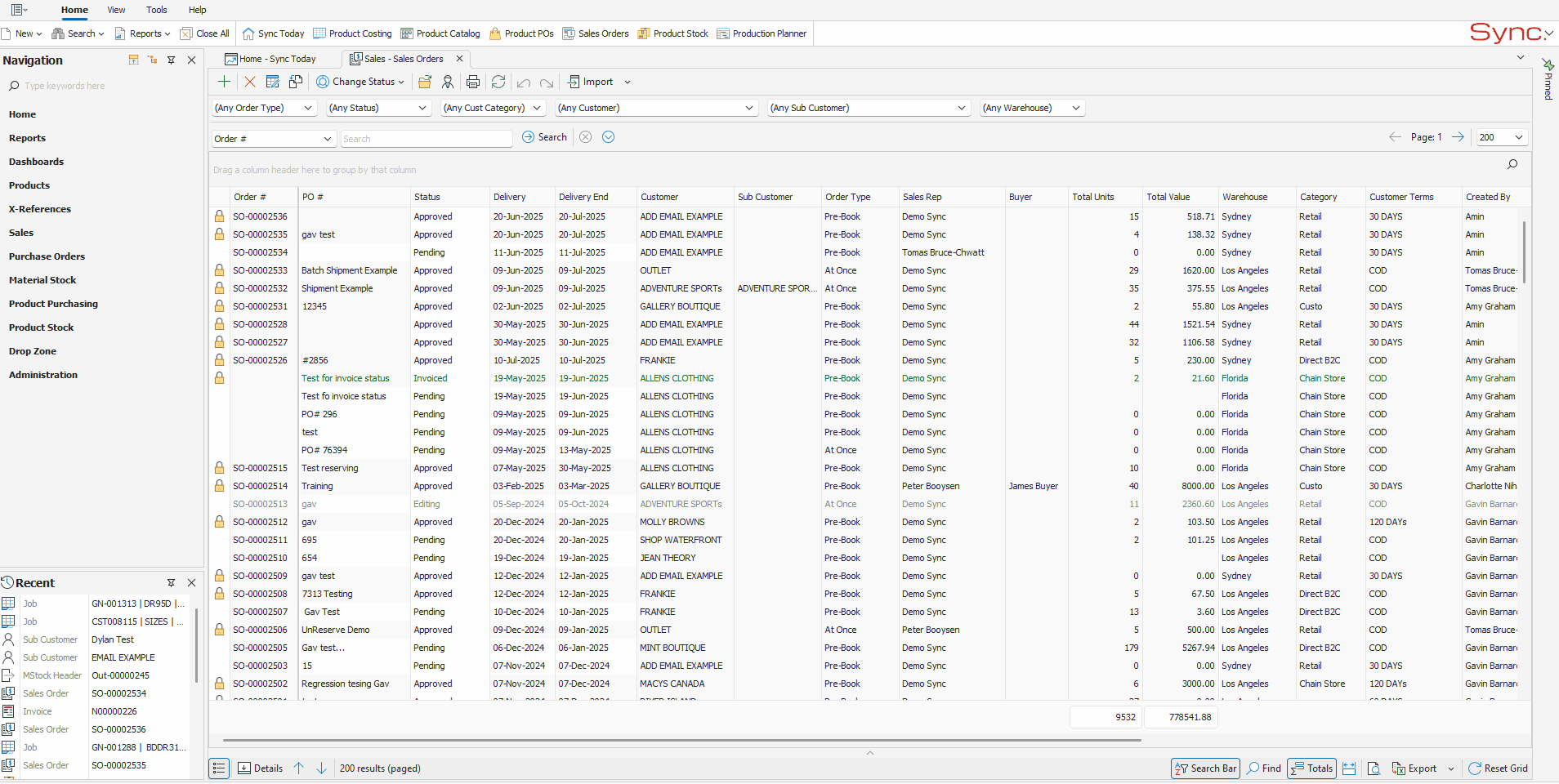Viewport: 1559px width, 784px height.
Task: Open the View menu
Action: [x=116, y=10]
